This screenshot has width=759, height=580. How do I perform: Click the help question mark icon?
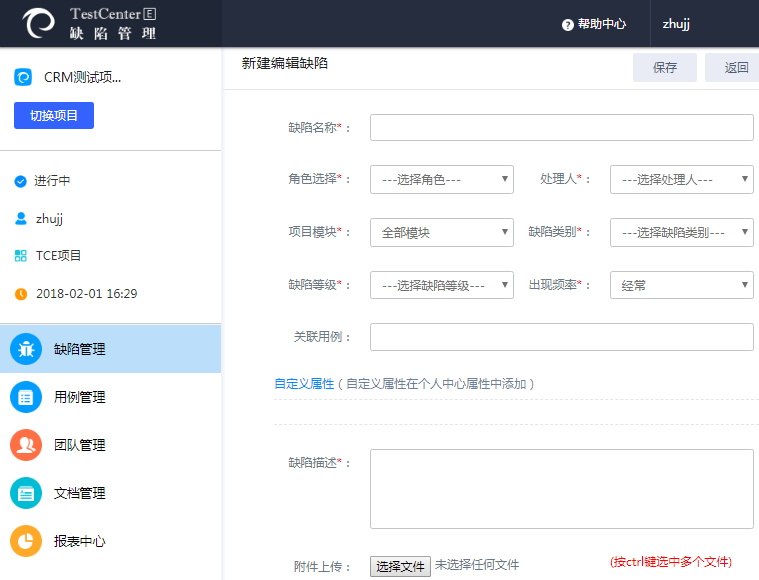[x=568, y=24]
